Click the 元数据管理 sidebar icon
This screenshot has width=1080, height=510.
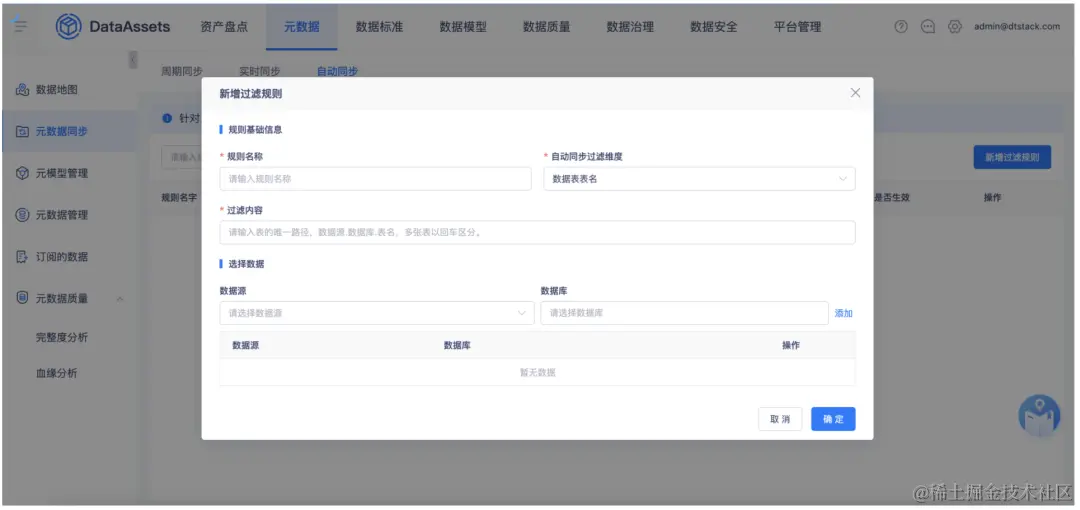point(22,215)
